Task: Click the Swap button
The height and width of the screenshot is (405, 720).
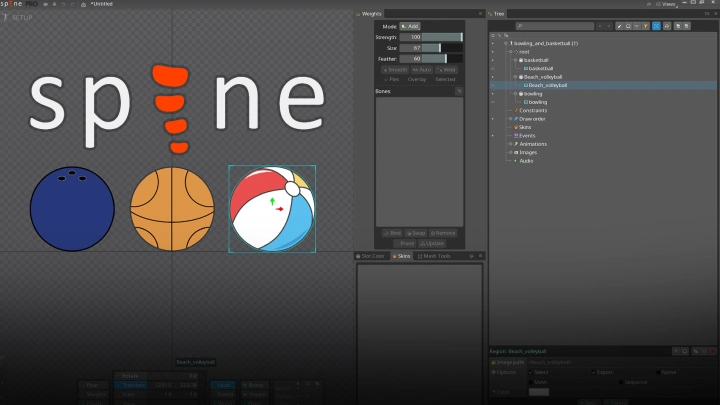Action: coord(416,233)
